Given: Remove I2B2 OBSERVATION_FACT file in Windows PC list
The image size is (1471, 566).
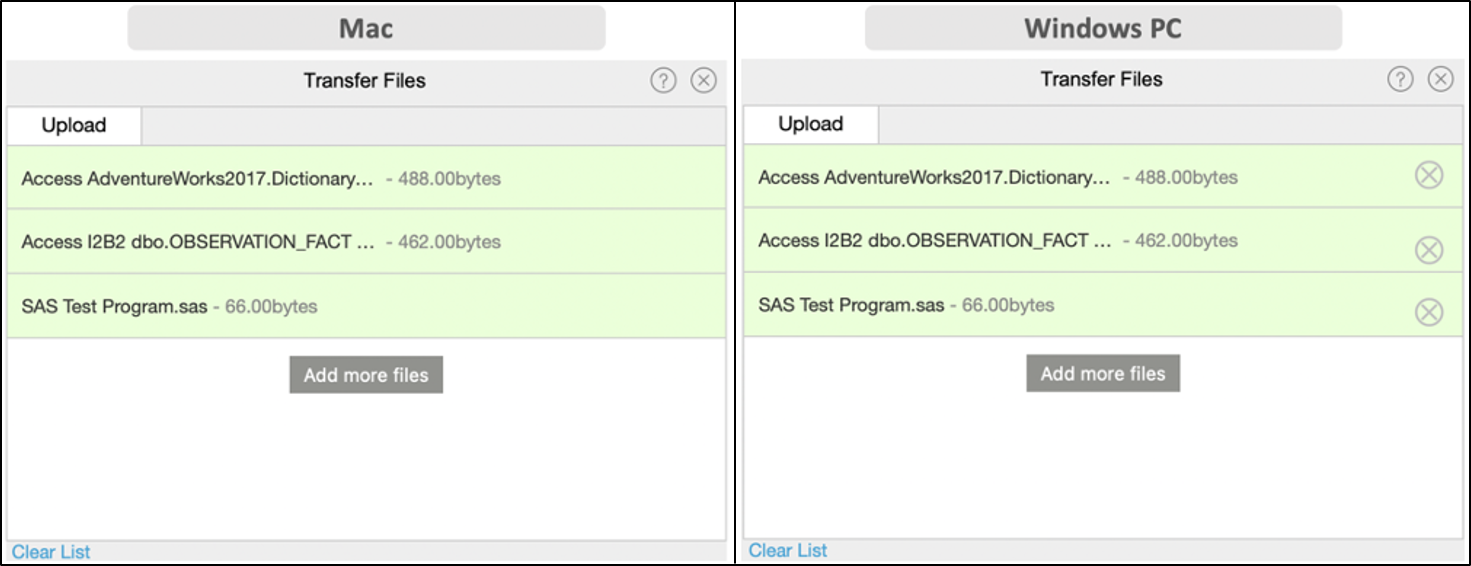Looking at the screenshot, I should coord(1429,250).
